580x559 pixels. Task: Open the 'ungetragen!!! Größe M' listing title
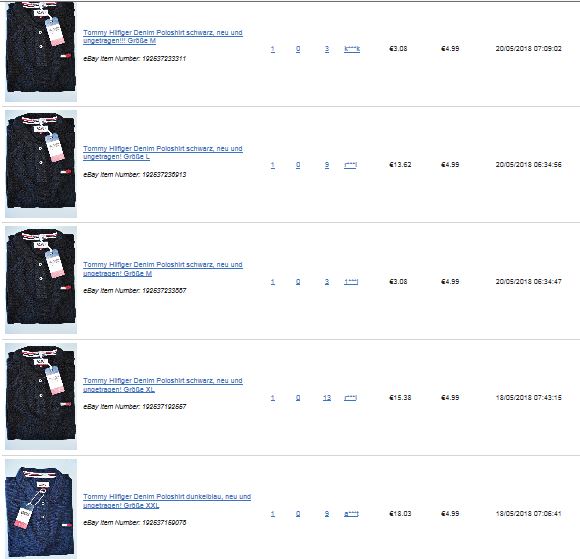coord(163,36)
